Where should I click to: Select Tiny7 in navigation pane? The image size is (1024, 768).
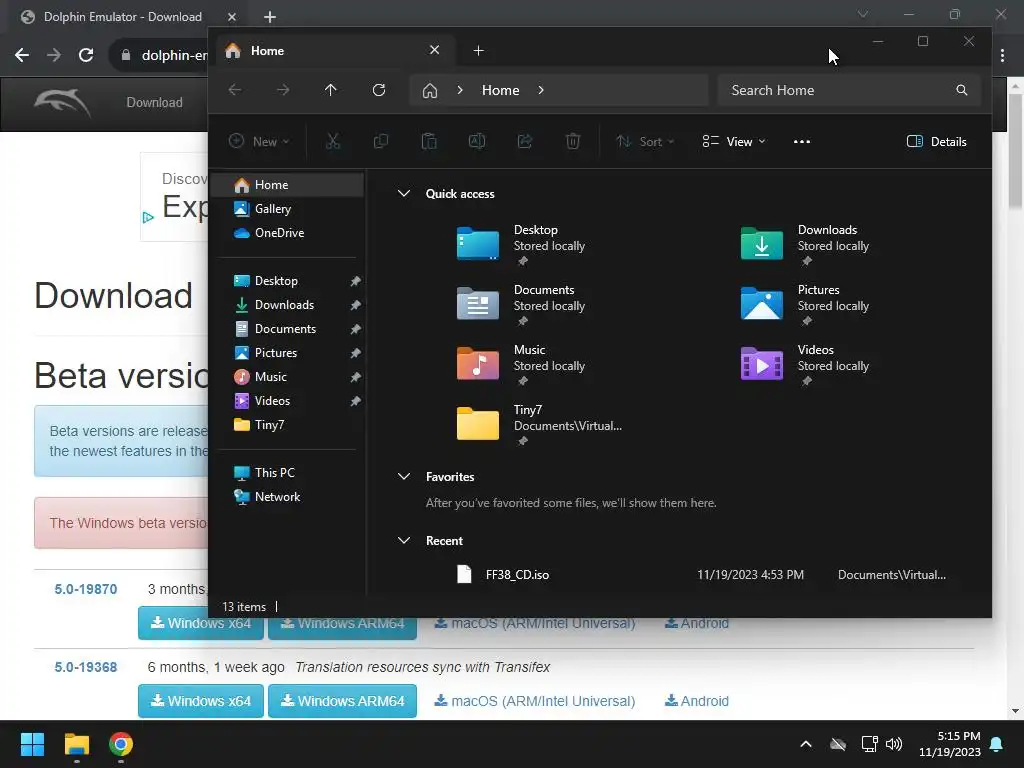point(287,424)
